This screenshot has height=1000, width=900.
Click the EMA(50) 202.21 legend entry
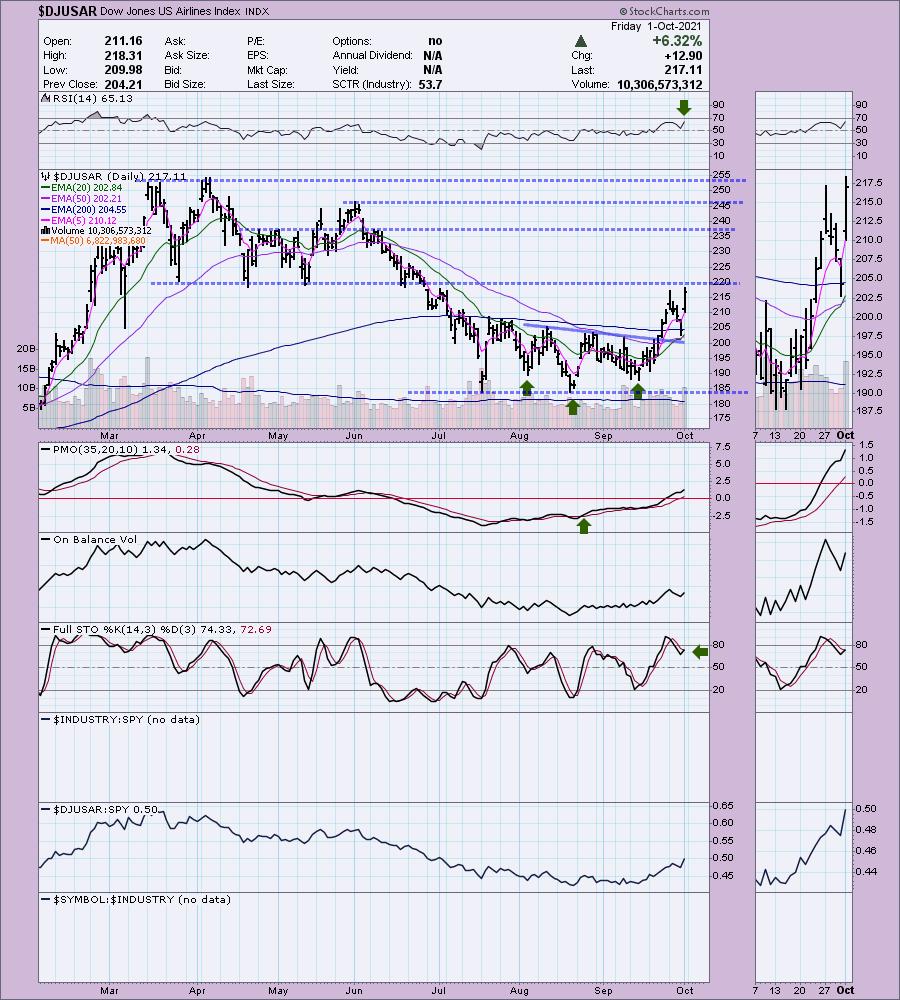87,199
